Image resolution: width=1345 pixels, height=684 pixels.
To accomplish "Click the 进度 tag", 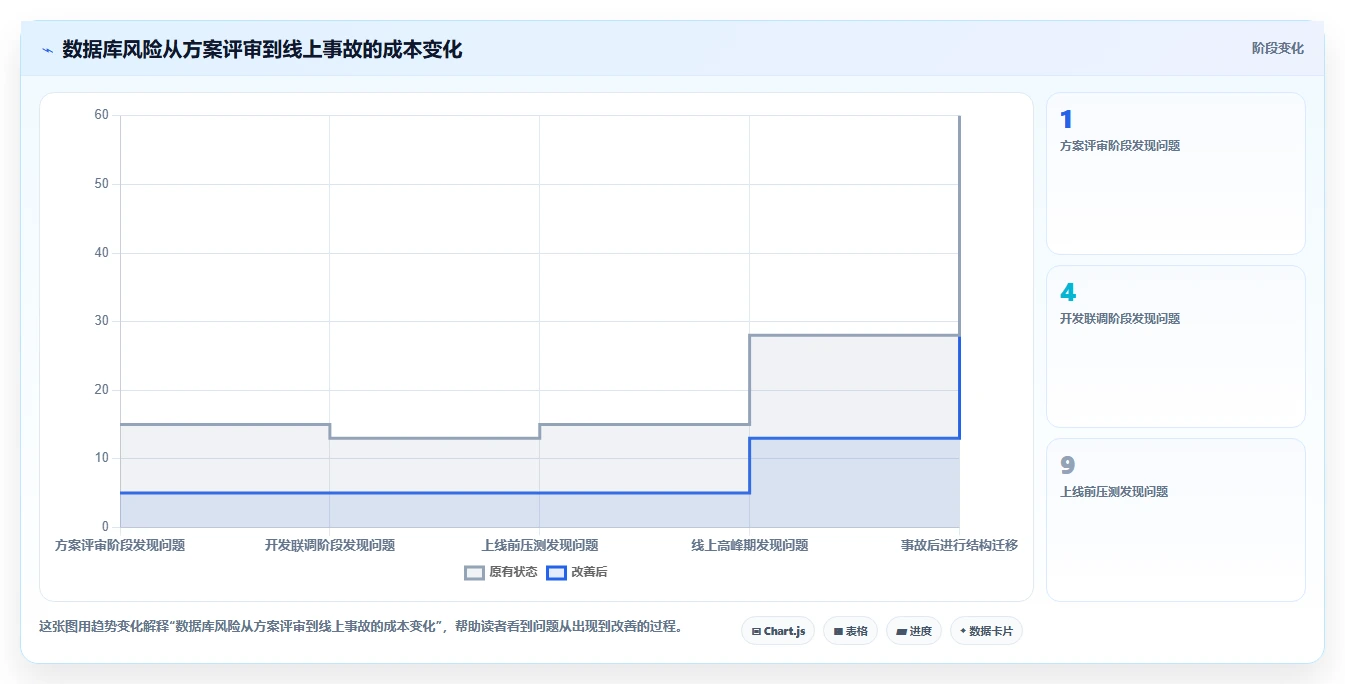I will 913,631.
